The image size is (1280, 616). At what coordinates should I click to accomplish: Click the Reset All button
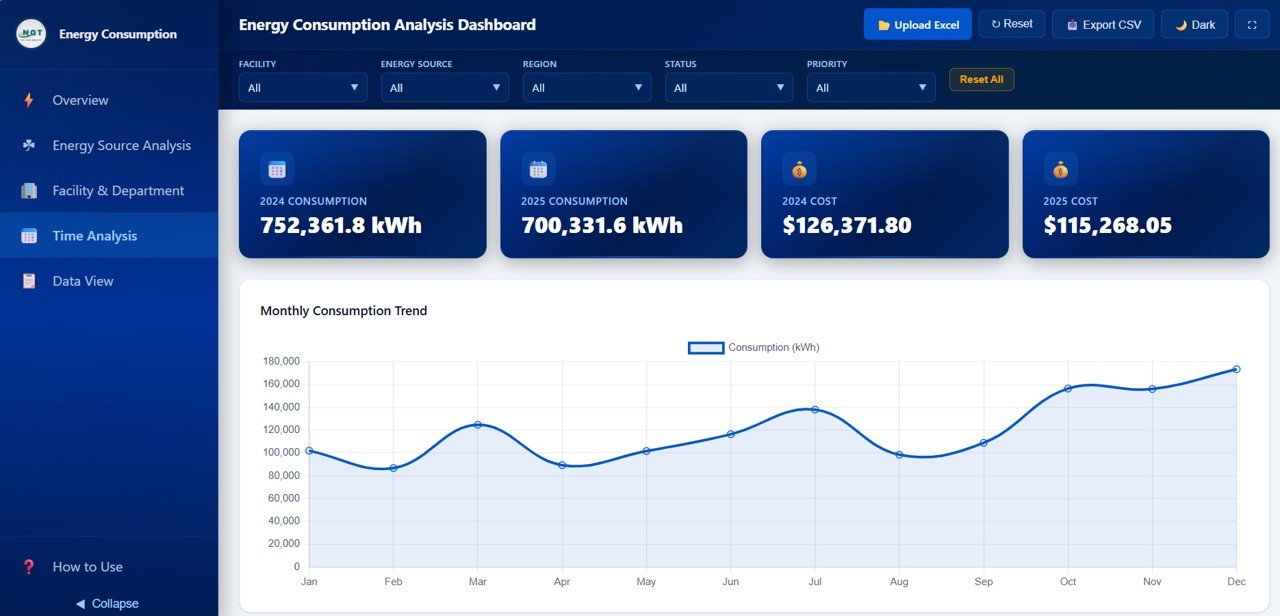coord(981,79)
